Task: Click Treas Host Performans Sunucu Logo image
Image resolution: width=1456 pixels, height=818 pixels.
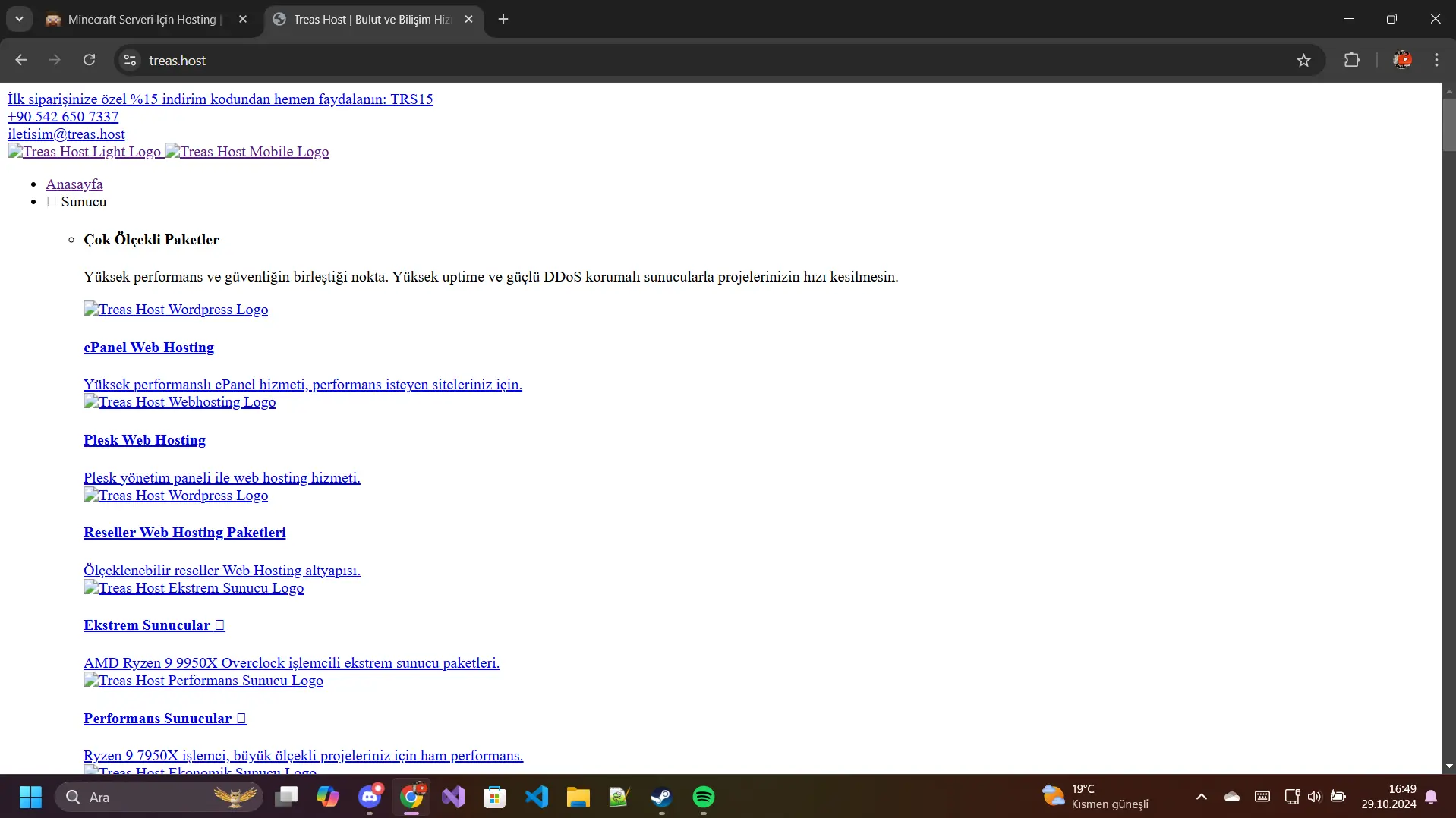Action: pos(203,681)
